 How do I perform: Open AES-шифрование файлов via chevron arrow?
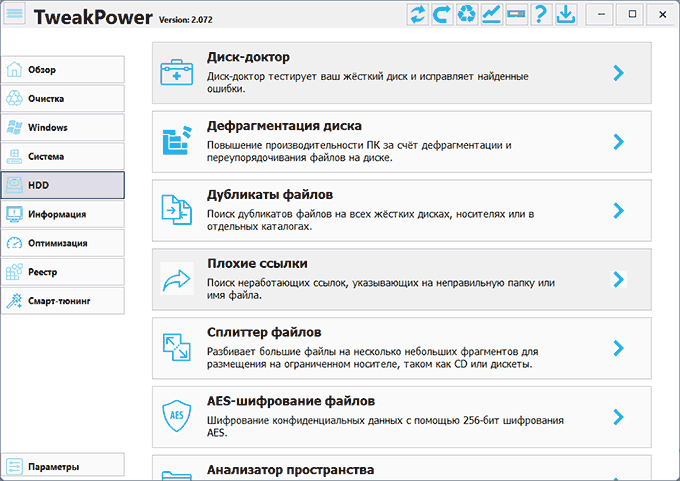tap(618, 417)
